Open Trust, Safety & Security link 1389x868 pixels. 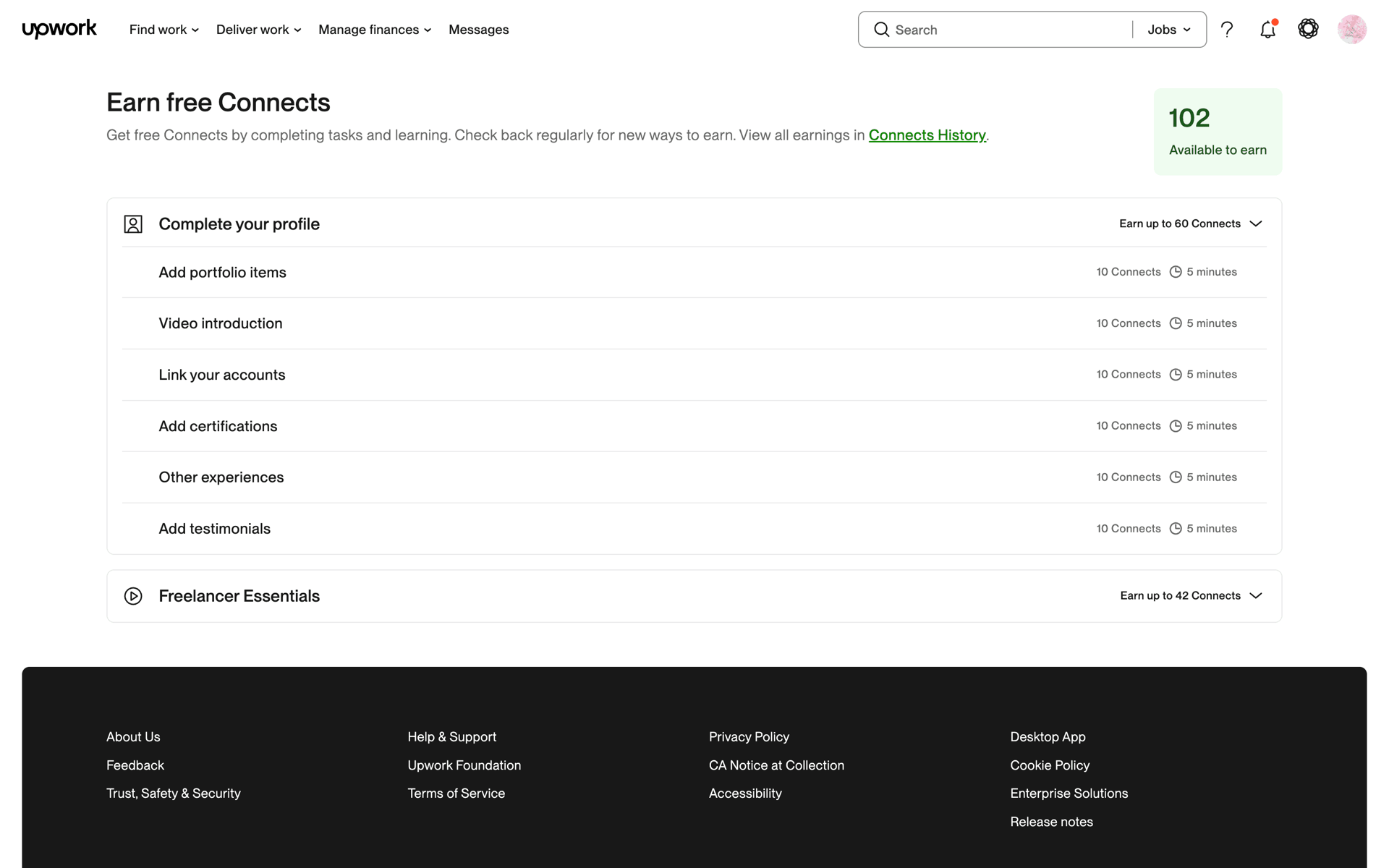174,793
